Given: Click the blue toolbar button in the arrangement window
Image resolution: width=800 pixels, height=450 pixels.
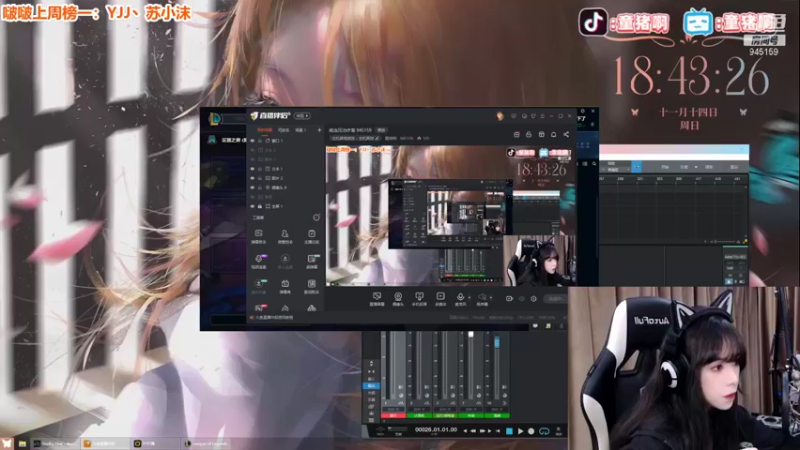Looking at the screenshot, I should pyautogui.click(x=636, y=166).
